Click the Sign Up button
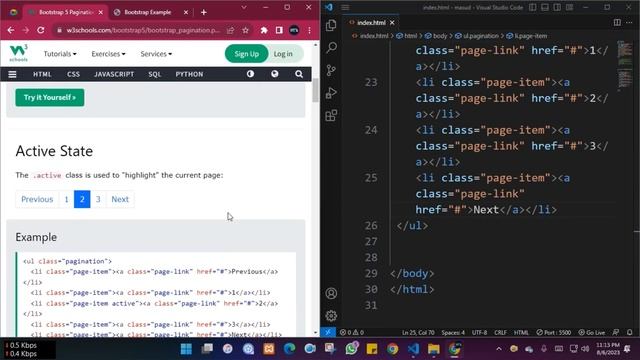640x360 pixels. (x=247, y=54)
